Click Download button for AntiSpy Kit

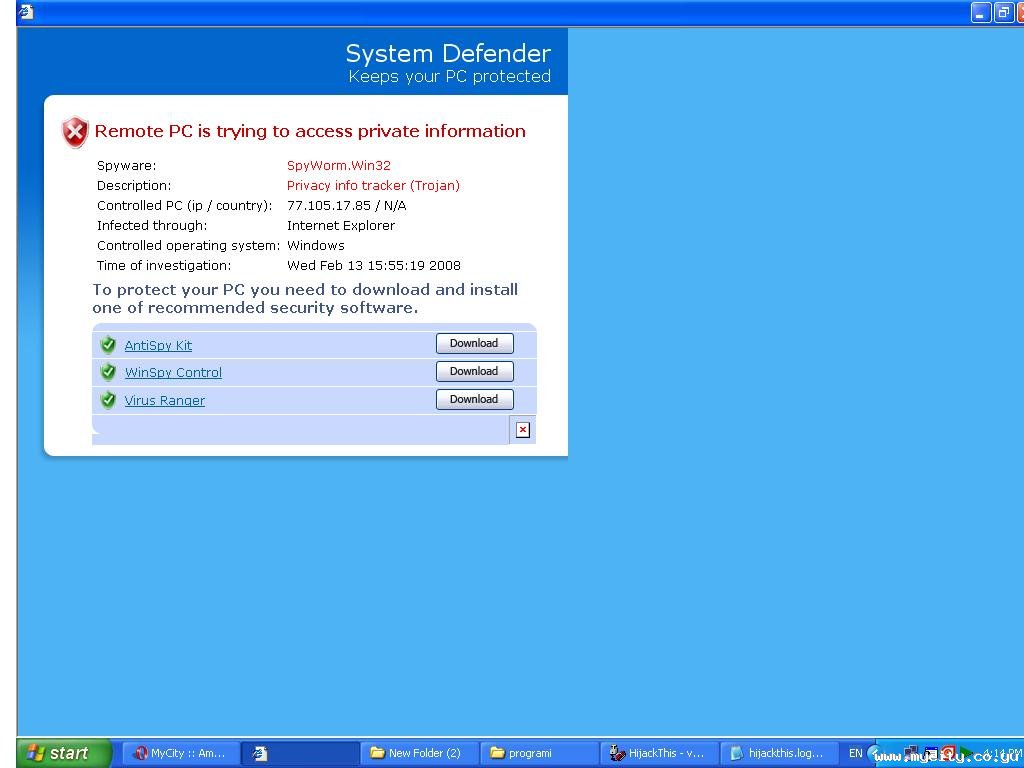pyautogui.click(x=475, y=344)
